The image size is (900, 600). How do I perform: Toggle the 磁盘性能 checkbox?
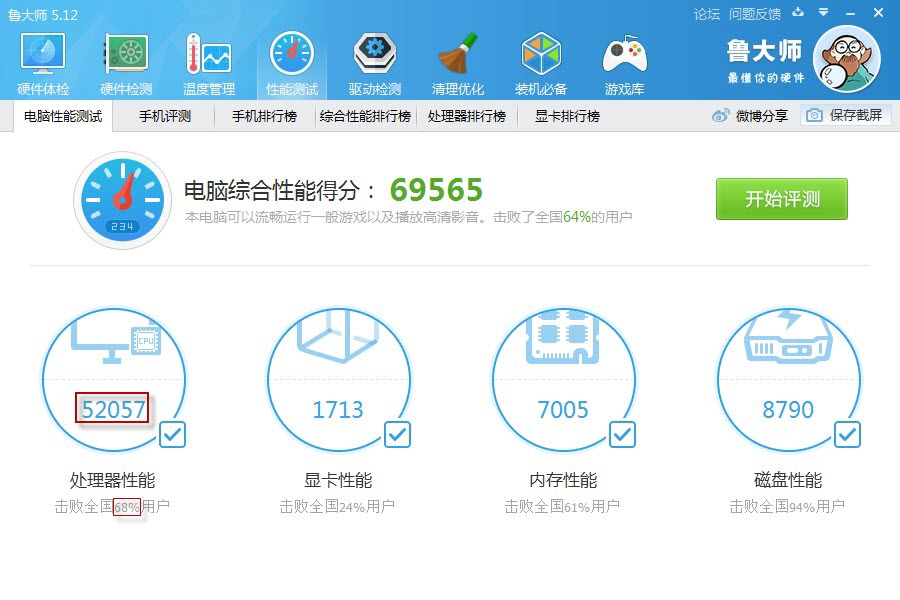tap(847, 435)
